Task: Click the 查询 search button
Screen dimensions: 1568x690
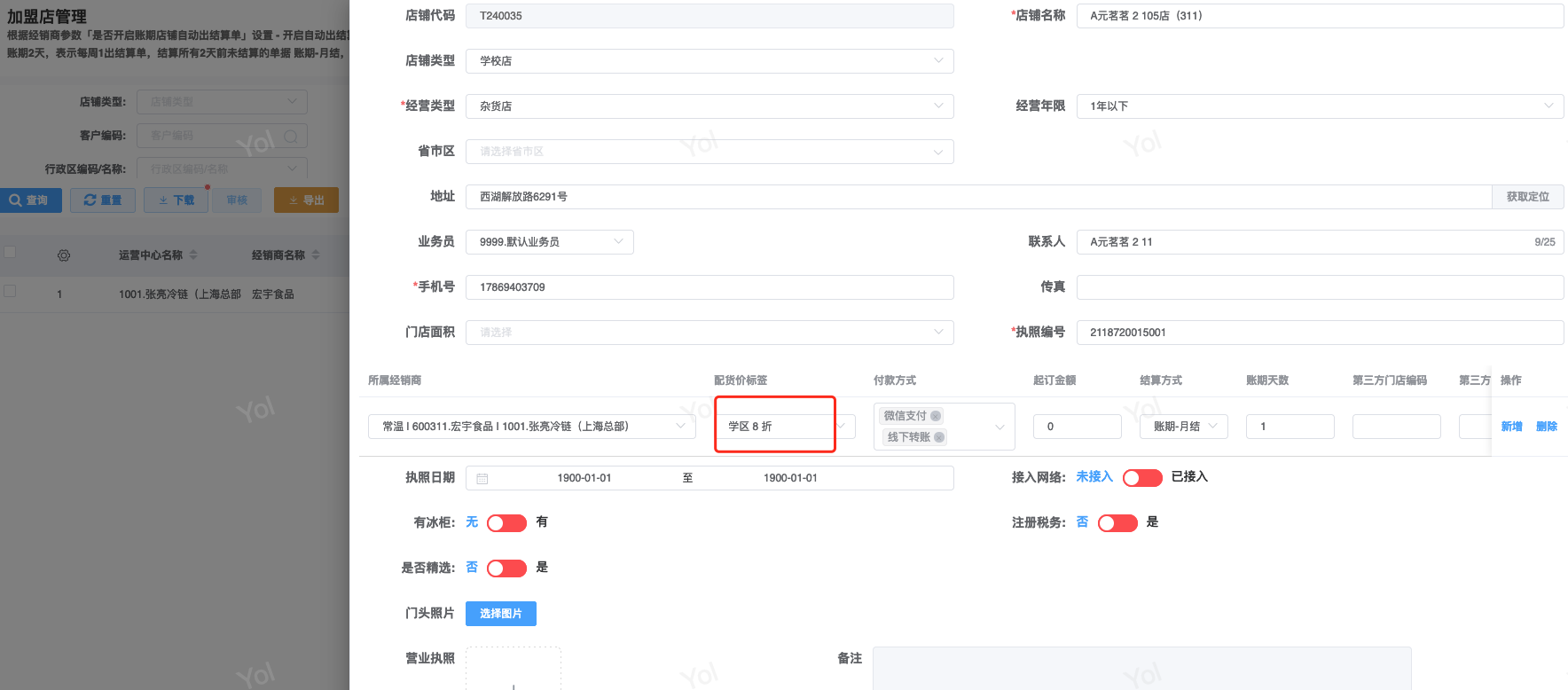Action: pos(31,200)
